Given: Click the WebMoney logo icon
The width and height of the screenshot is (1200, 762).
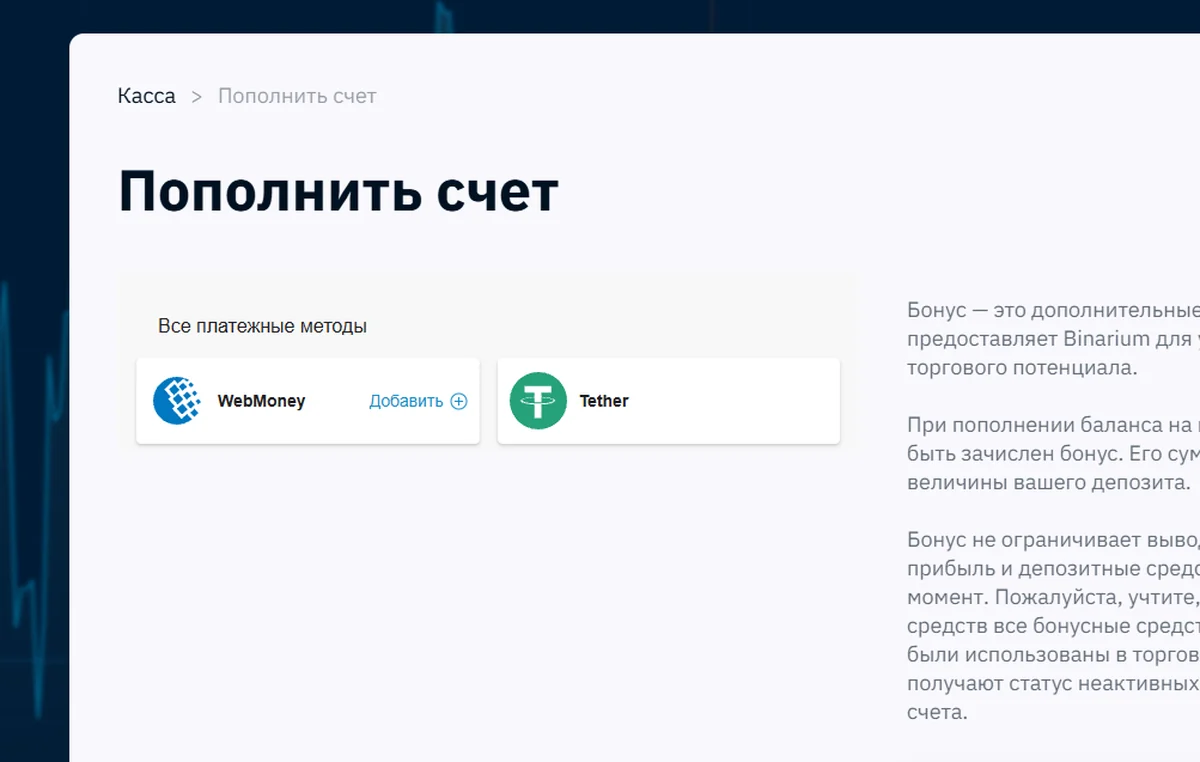Looking at the screenshot, I should [x=177, y=401].
